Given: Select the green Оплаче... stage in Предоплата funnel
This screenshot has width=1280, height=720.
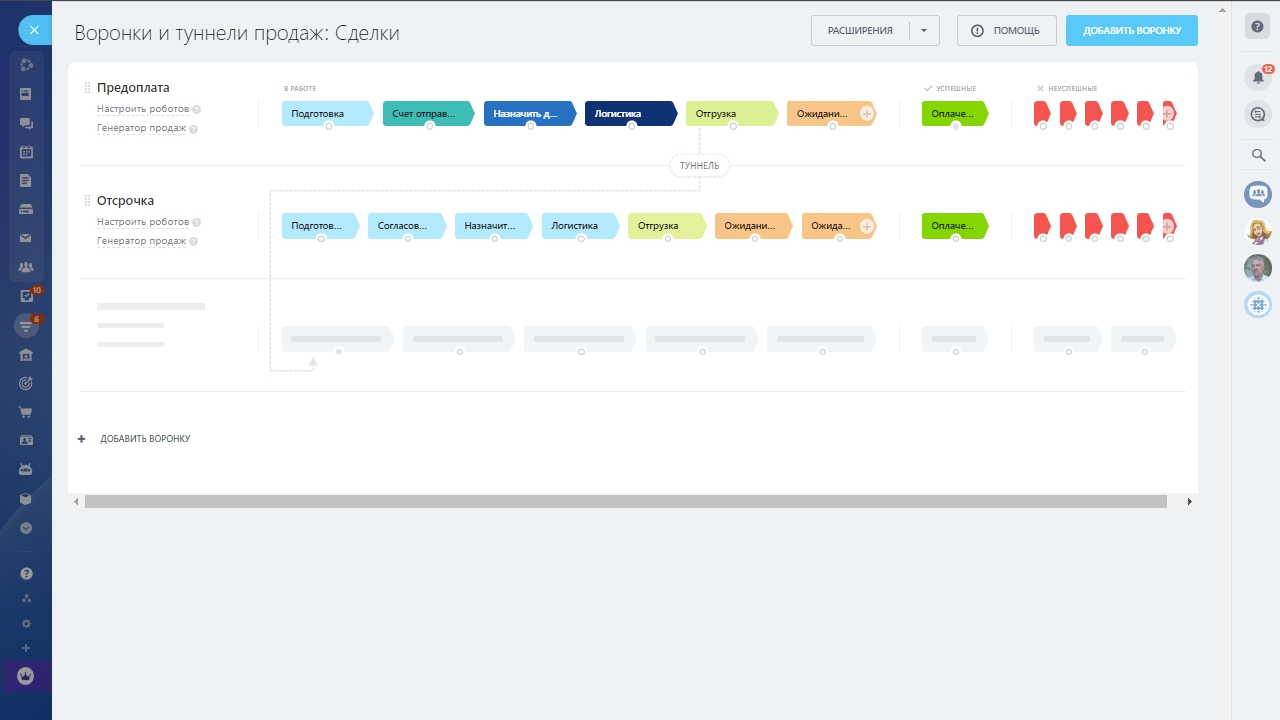Looking at the screenshot, I should click(955, 114).
